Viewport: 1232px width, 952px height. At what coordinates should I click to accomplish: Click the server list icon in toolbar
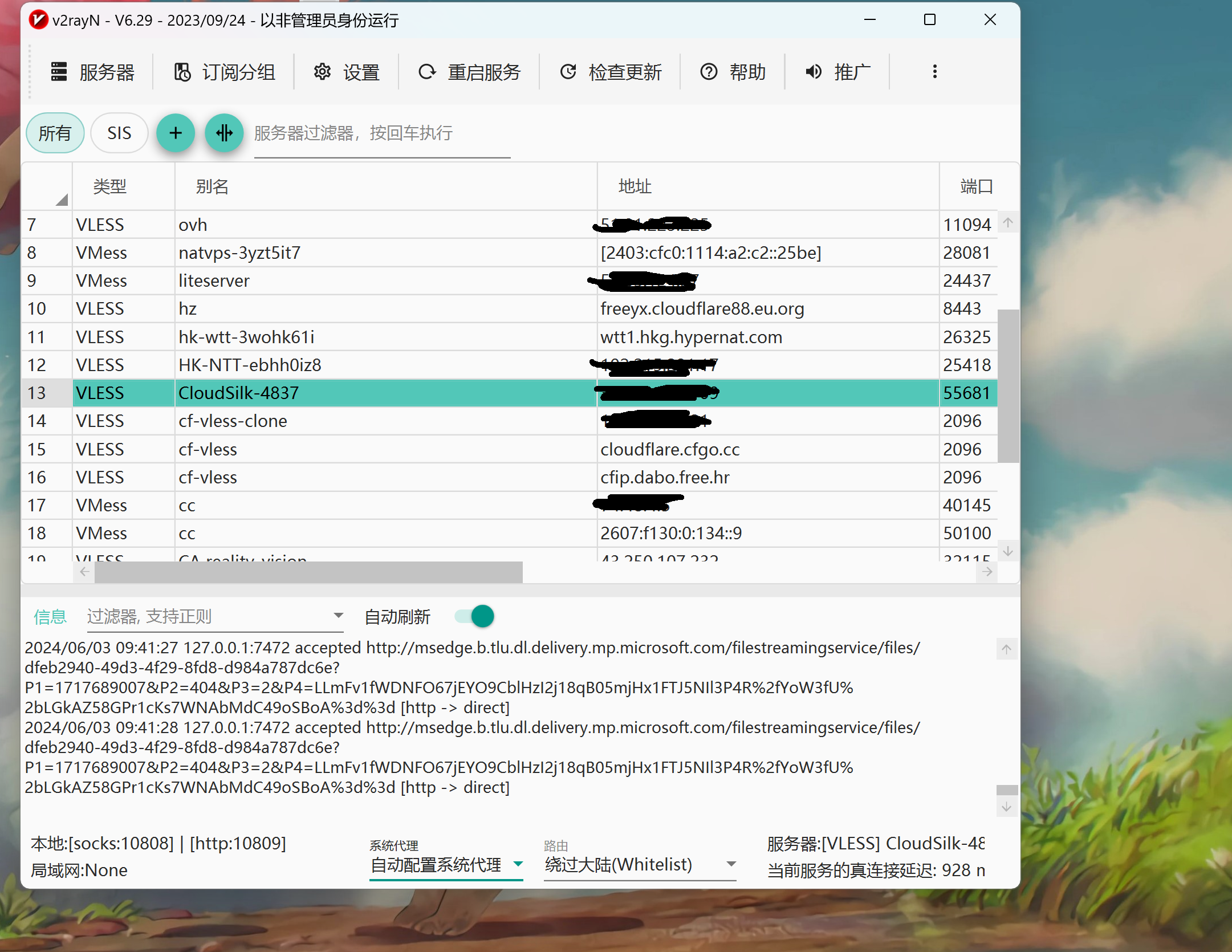59,72
